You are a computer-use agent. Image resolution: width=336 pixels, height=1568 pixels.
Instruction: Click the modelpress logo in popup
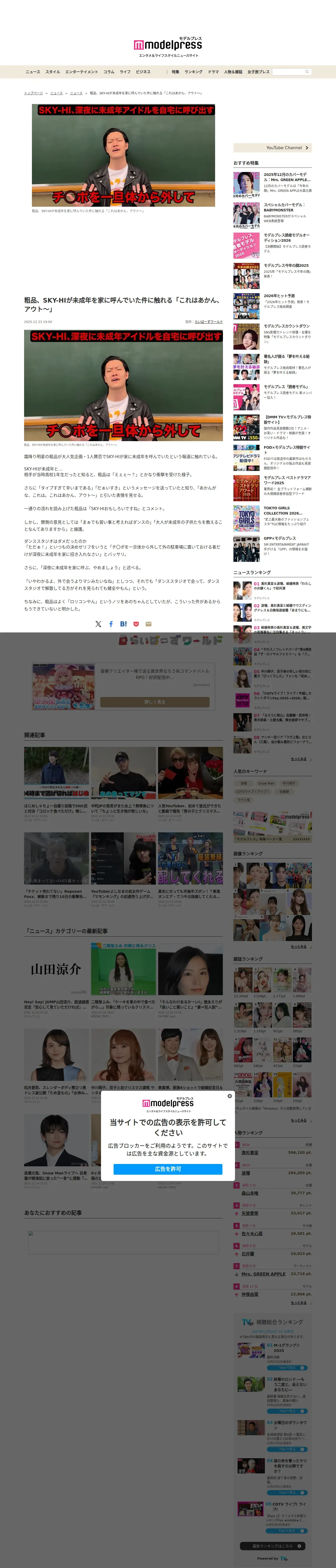[168, 1105]
